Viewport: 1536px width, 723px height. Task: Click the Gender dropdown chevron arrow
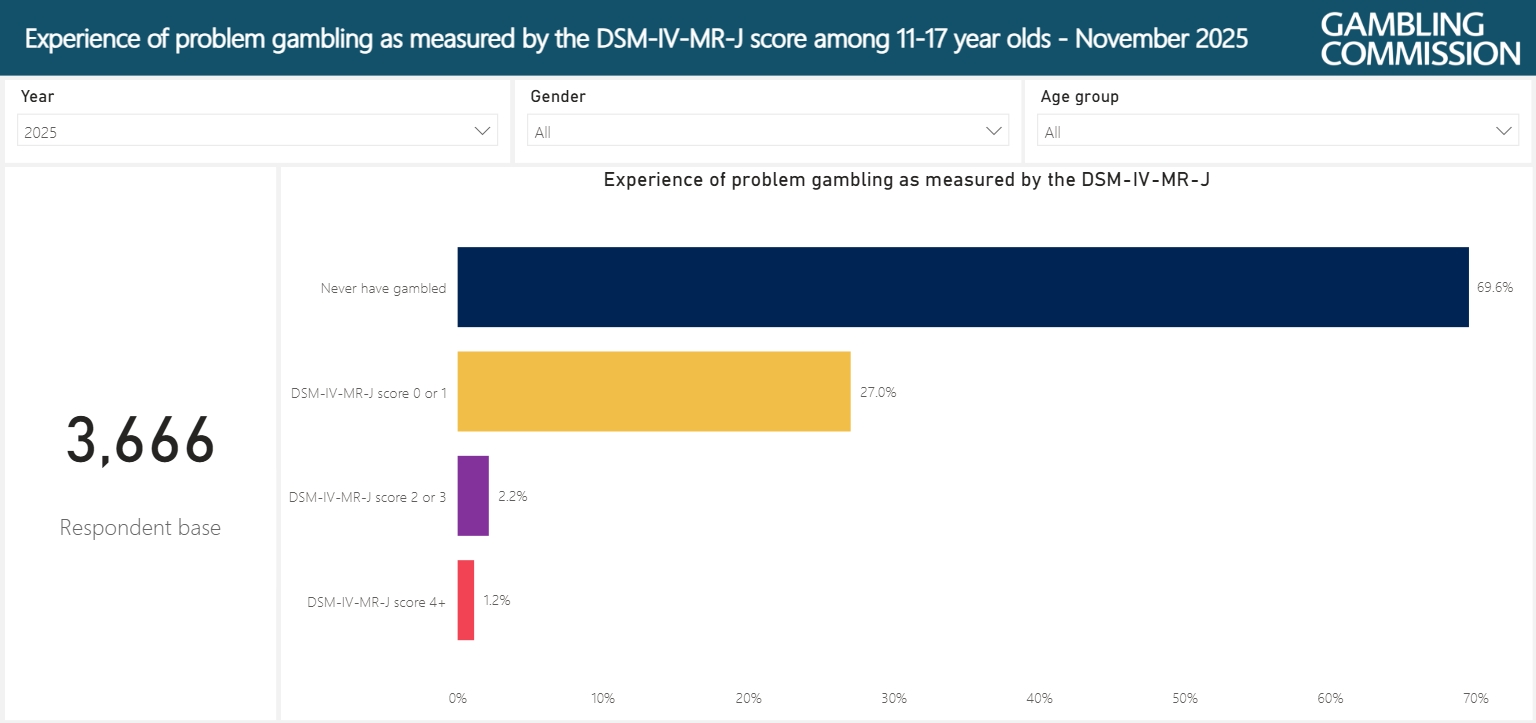point(993,130)
